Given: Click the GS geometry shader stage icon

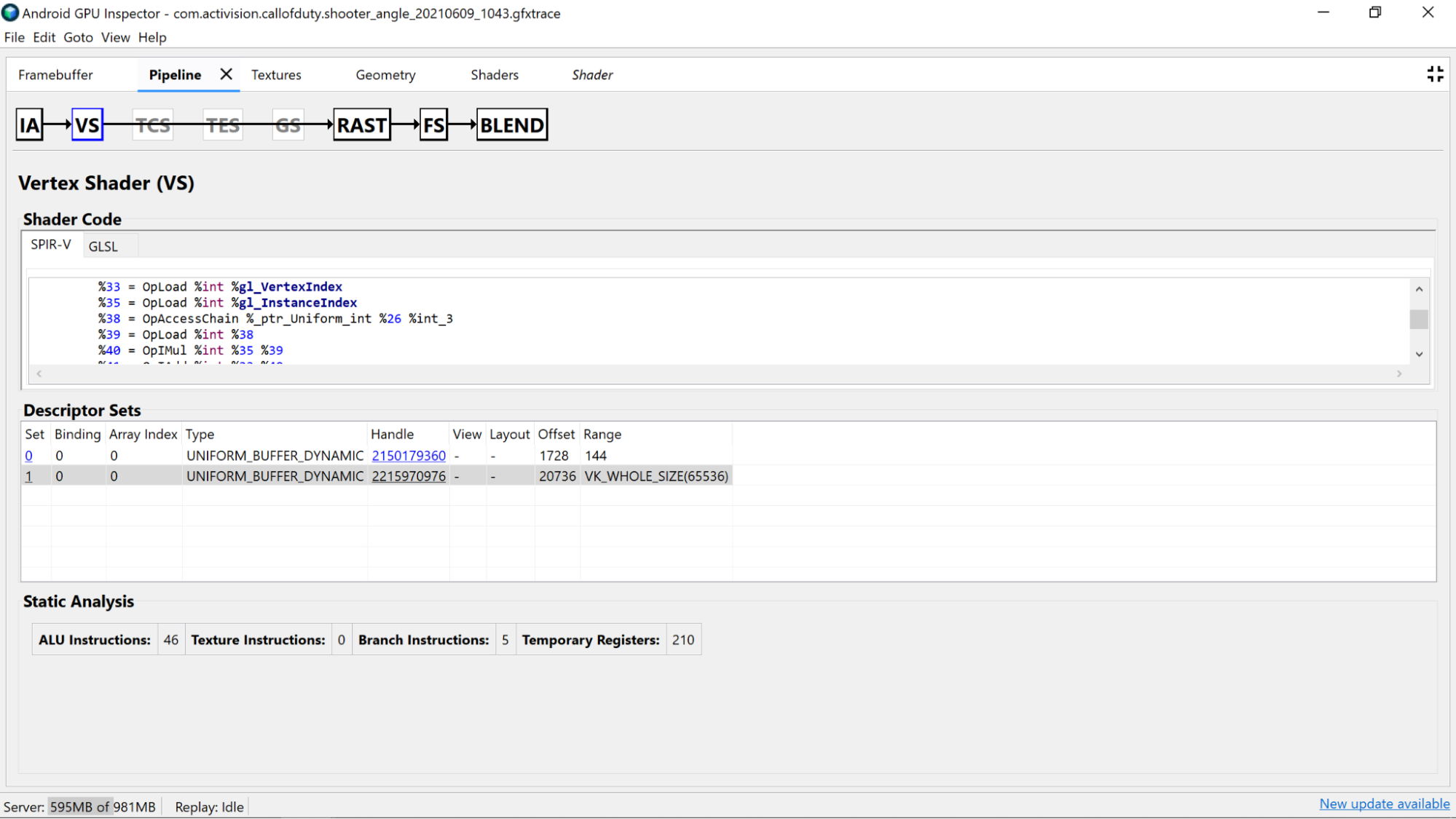Looking at the screenshot, I should coord(289,124).
